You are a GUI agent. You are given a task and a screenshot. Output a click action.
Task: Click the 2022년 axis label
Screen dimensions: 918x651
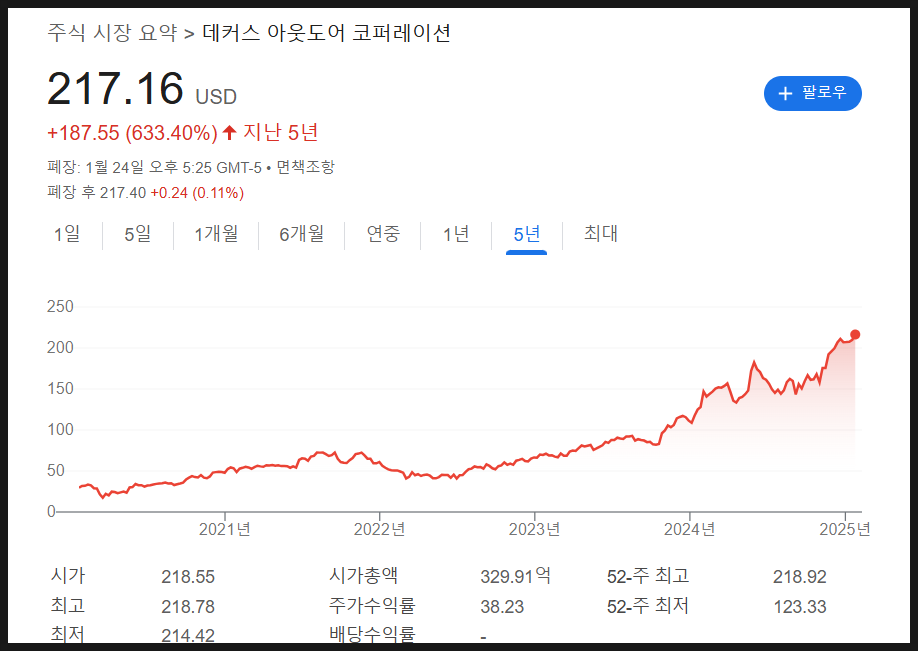point(379,529)
